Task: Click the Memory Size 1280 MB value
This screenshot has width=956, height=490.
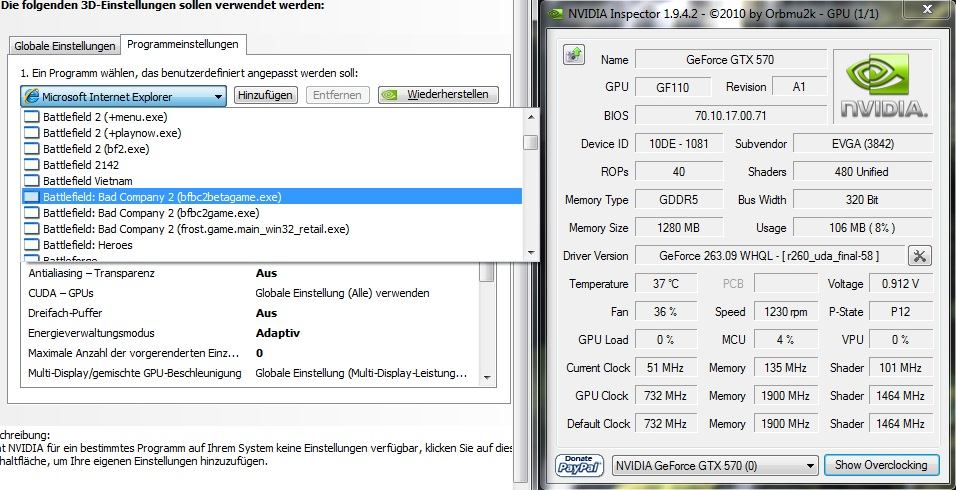Action: [679, 228]
